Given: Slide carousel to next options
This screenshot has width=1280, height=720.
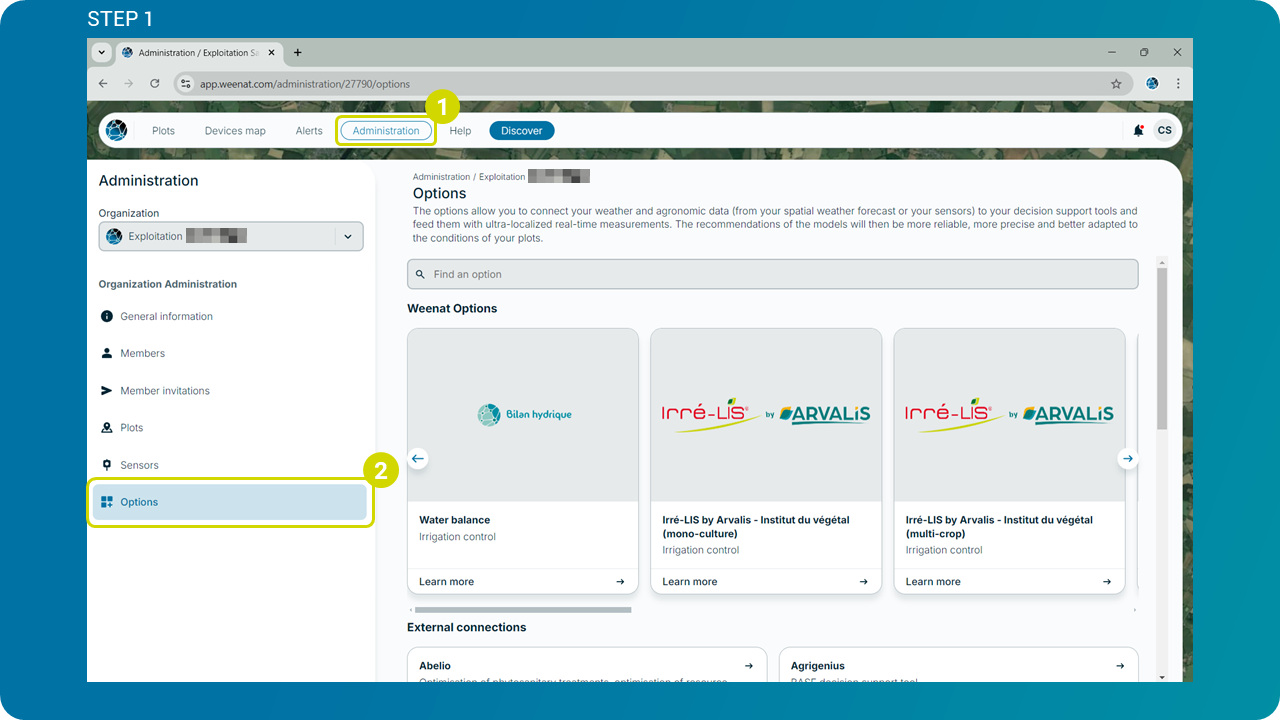Looking at the screenshot, I should pos(1128,459).
